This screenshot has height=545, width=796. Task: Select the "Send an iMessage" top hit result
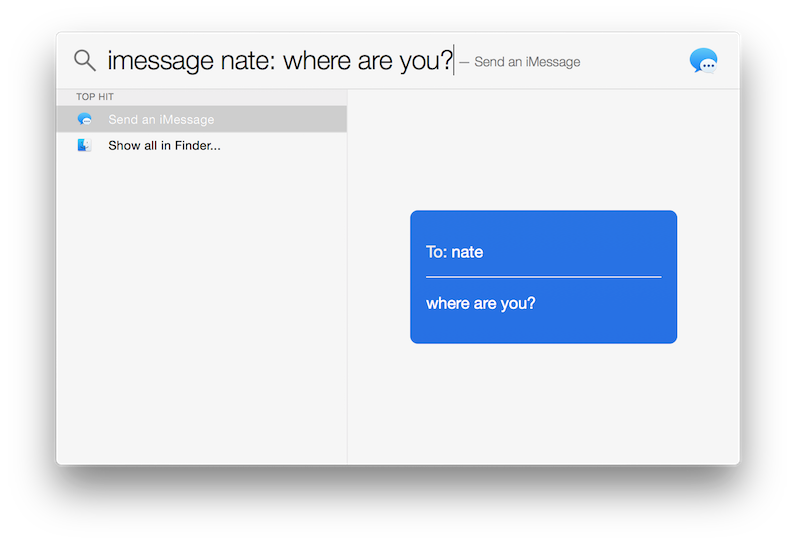pos(161,120)
